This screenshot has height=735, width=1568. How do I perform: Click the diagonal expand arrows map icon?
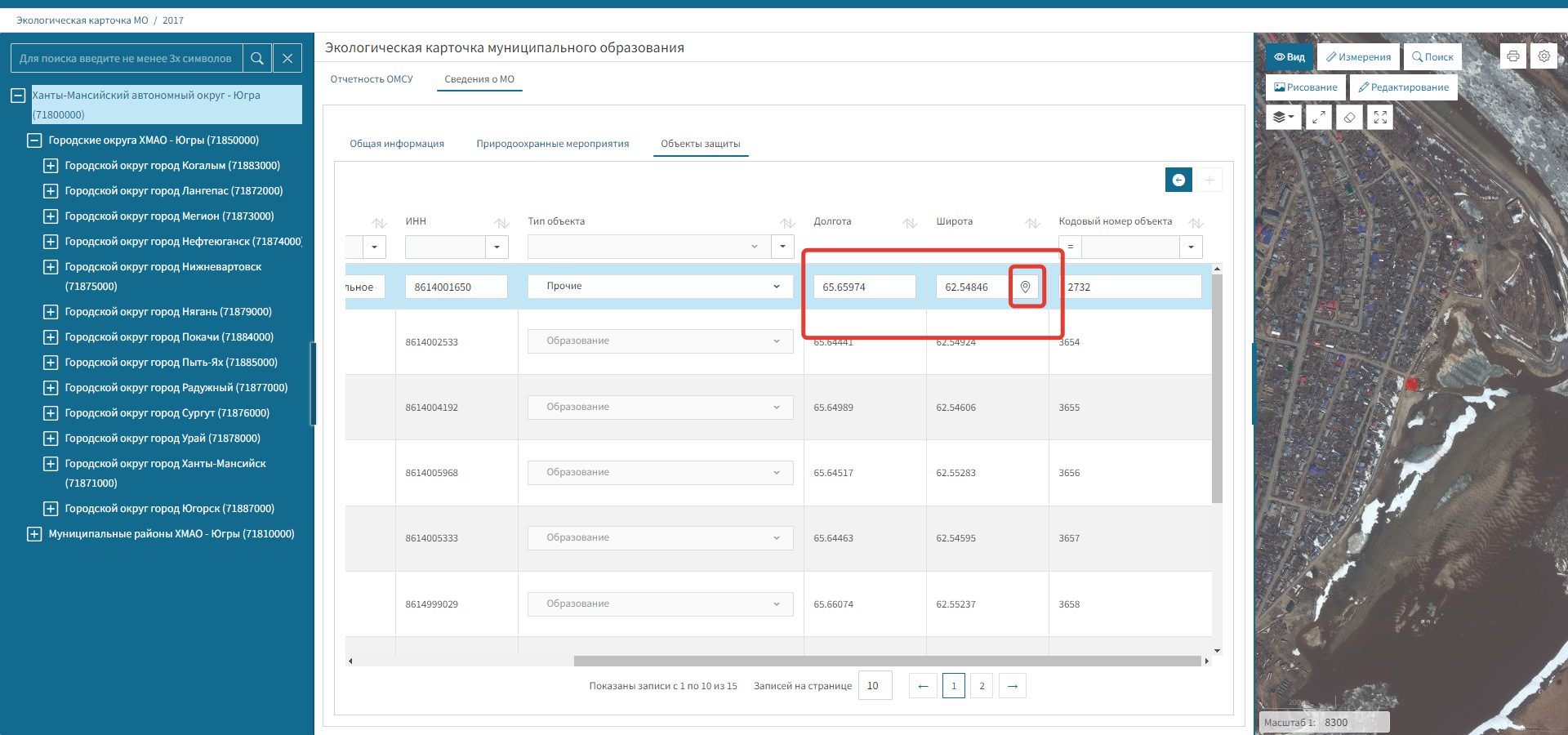pos(1318,118)
